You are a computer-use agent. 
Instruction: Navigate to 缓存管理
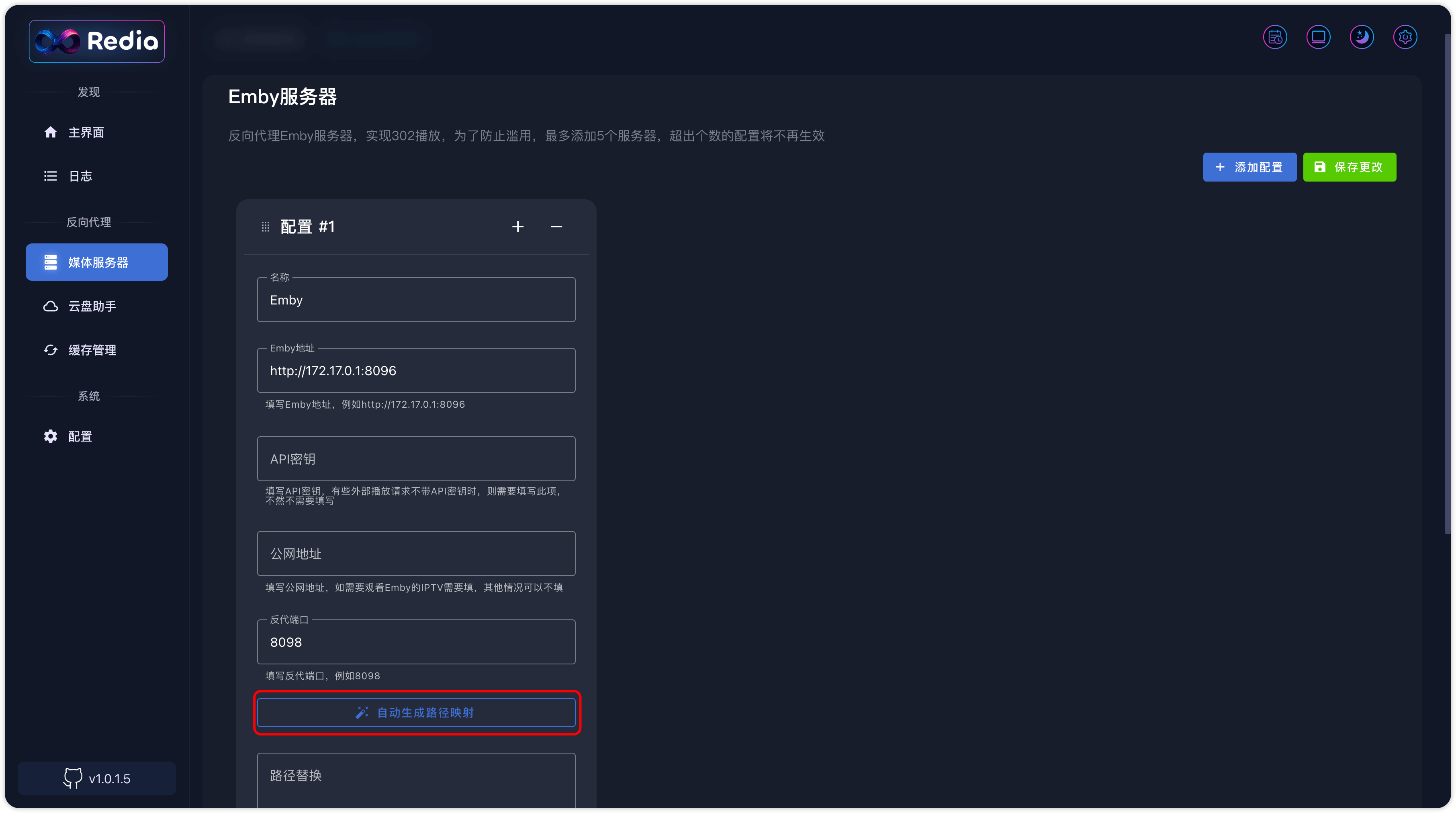92,350
